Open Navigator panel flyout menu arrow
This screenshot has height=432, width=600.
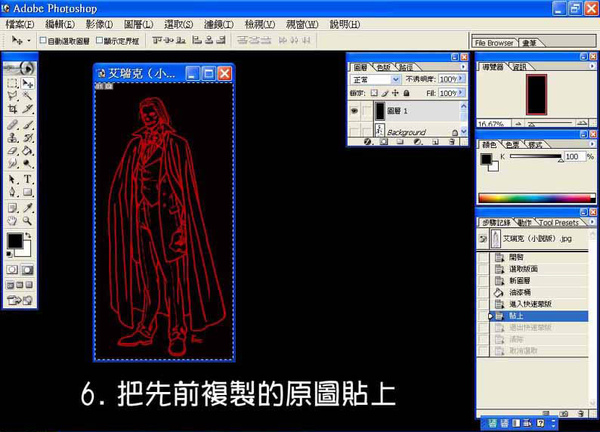(592, 66)
